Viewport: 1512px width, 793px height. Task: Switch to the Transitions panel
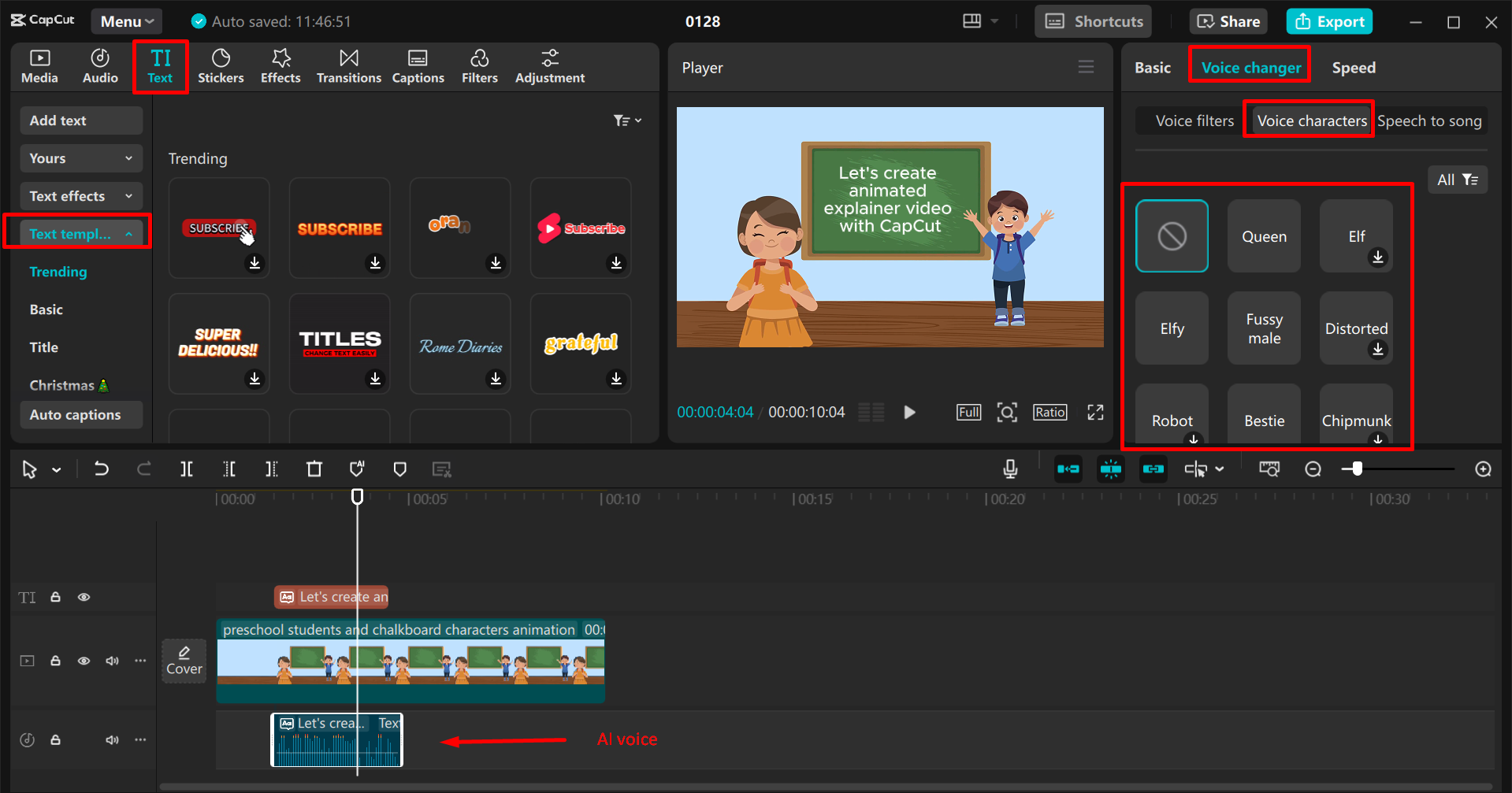pyautogui.click(x=348, y=66)
